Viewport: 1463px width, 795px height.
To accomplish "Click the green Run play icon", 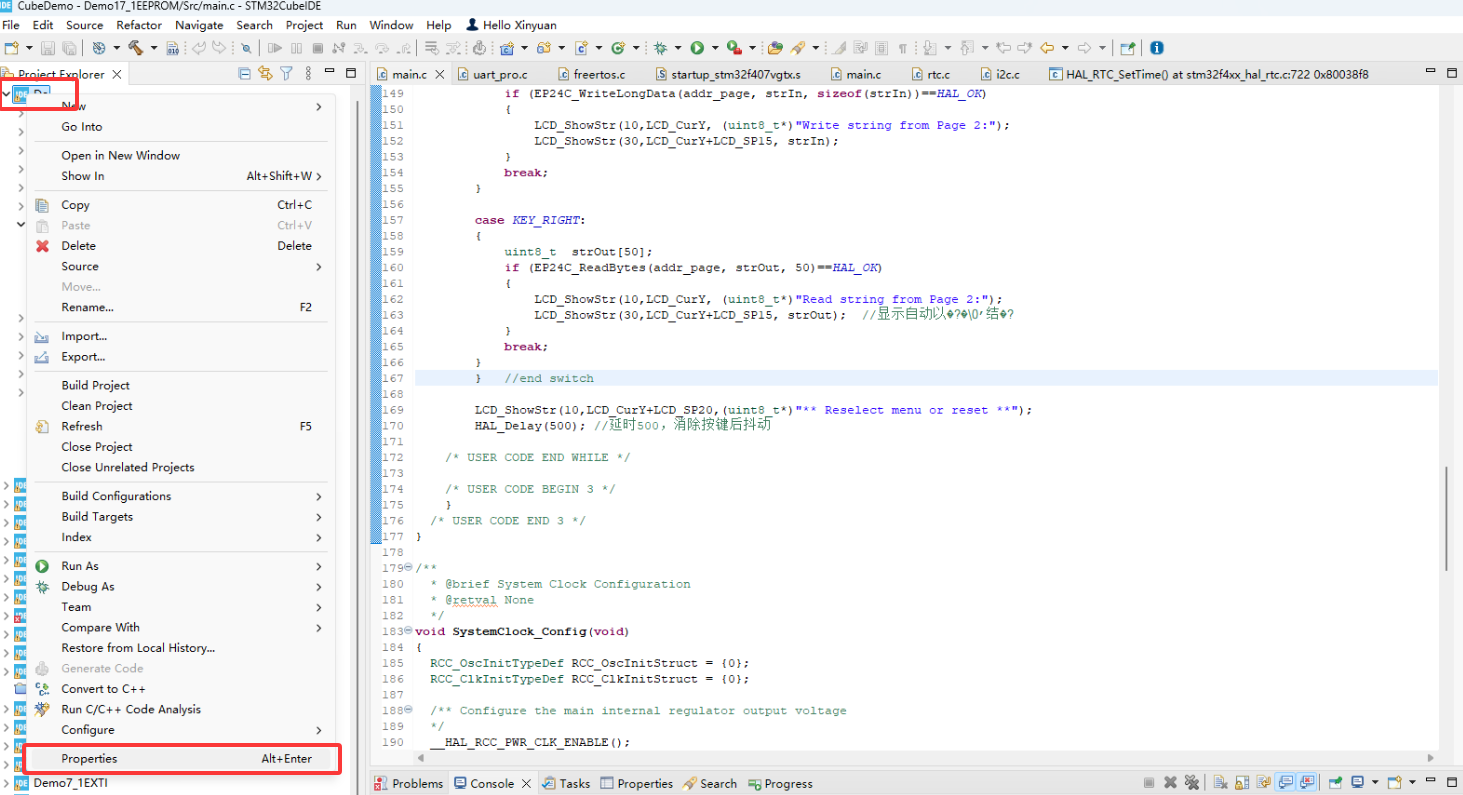I will tap(697, 48).
